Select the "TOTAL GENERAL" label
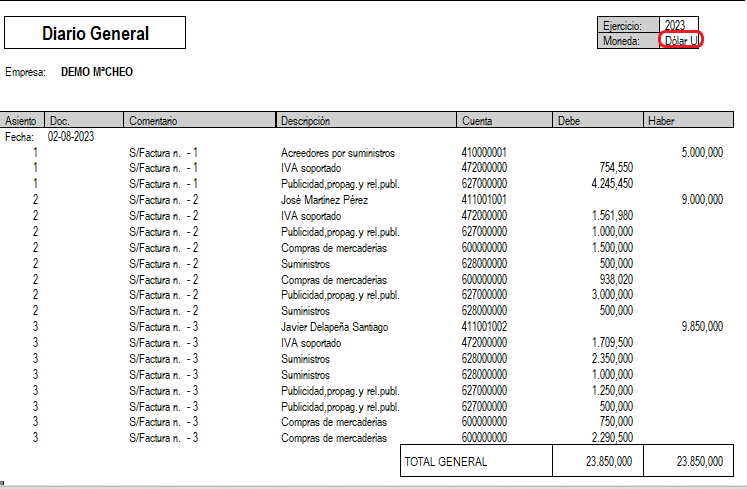747x489 pixels. [446, 461]
